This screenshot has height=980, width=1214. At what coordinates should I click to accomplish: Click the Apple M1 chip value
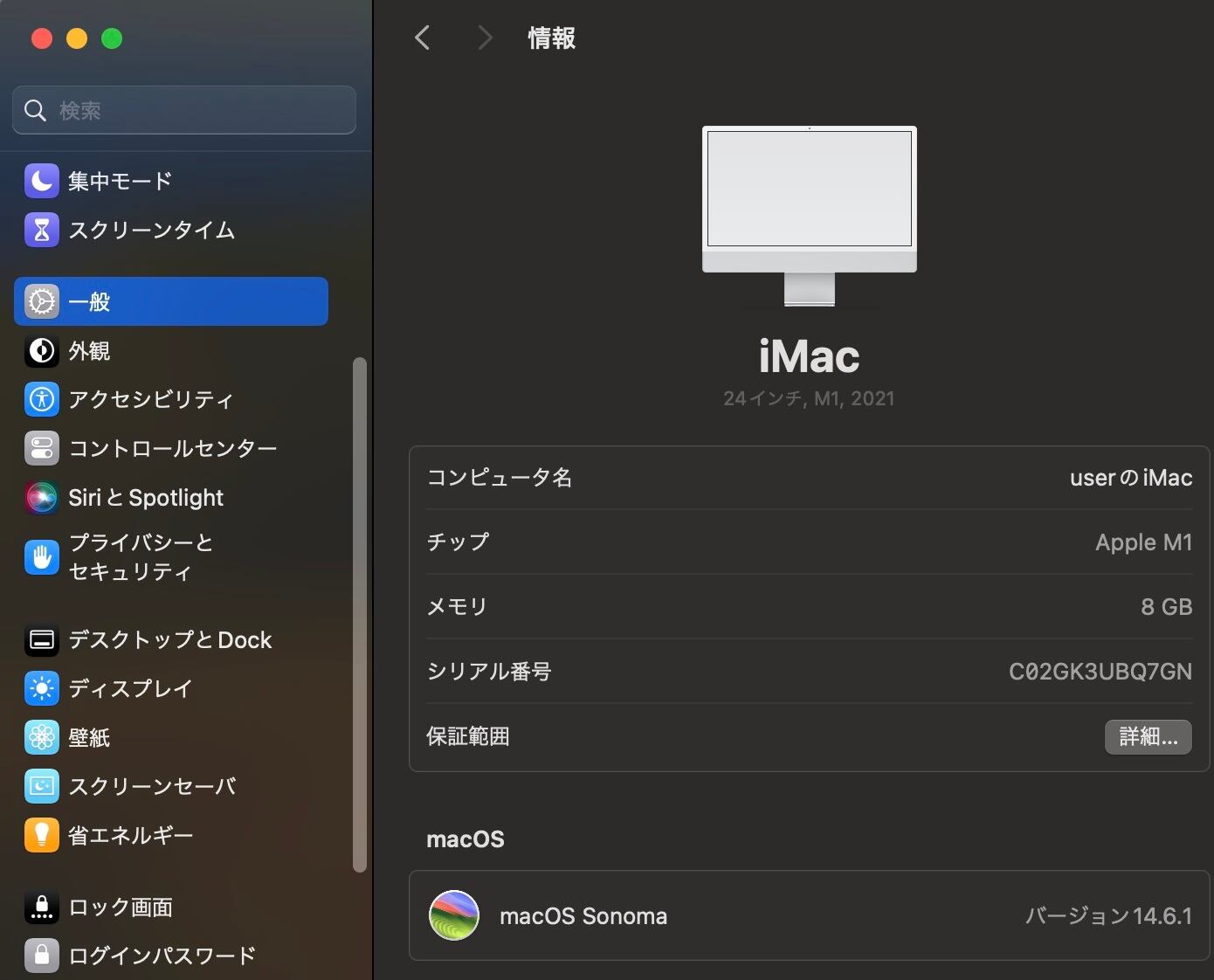pos(1144,542)
